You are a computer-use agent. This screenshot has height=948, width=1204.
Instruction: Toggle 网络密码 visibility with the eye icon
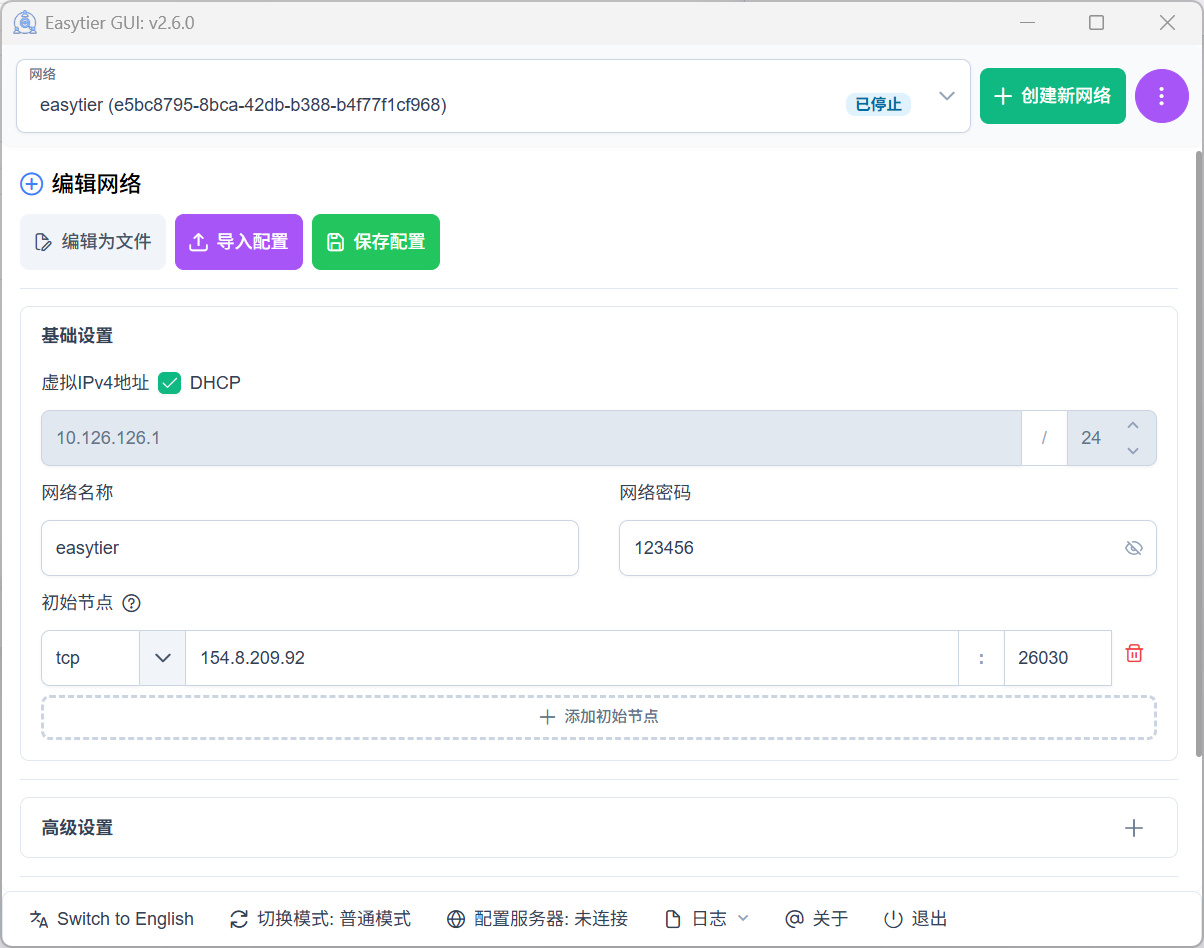pyautogui.click(x=1133, y=548)
